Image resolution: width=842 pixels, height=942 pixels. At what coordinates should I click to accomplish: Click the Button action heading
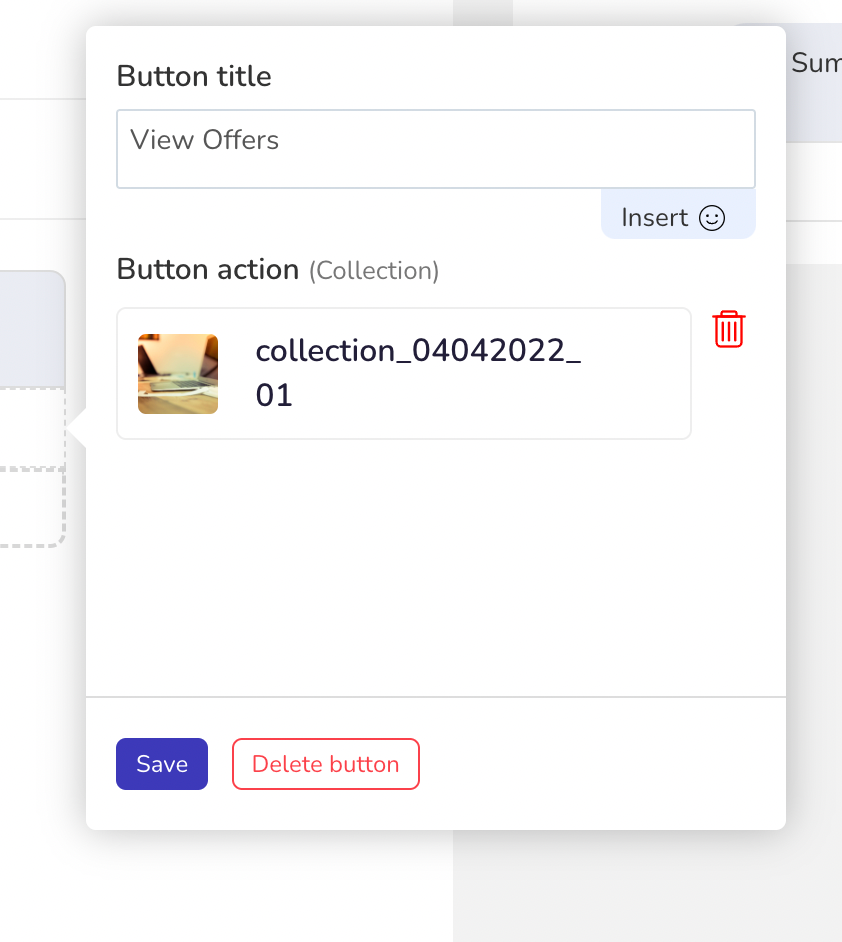[208, 269]
